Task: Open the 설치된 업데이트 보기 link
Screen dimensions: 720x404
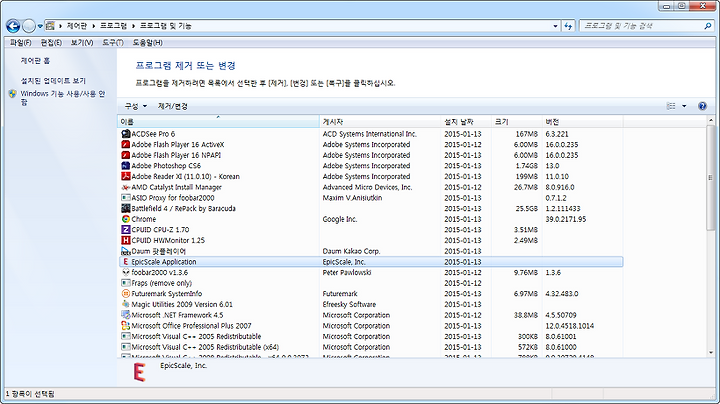Action: point(53,81)
